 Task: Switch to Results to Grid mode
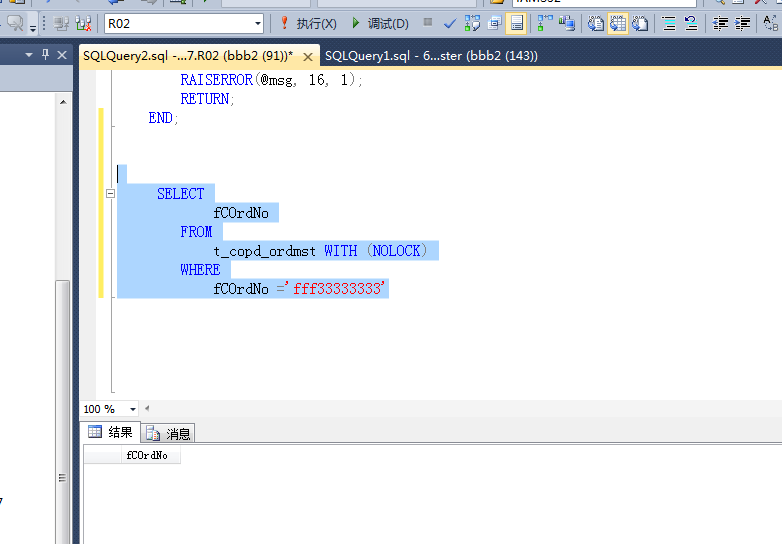(617, 23)
